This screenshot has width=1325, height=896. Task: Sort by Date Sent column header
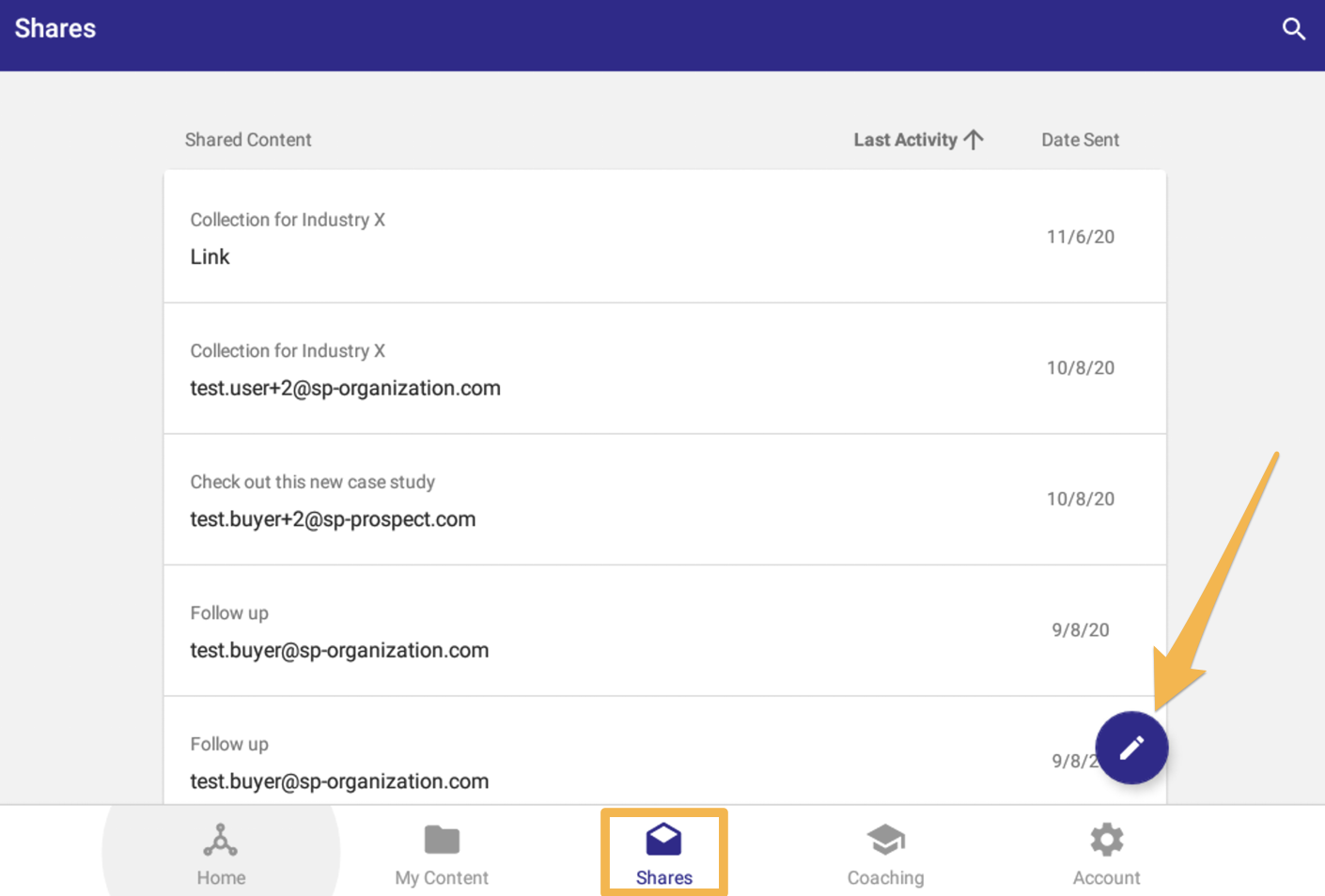1080,140
